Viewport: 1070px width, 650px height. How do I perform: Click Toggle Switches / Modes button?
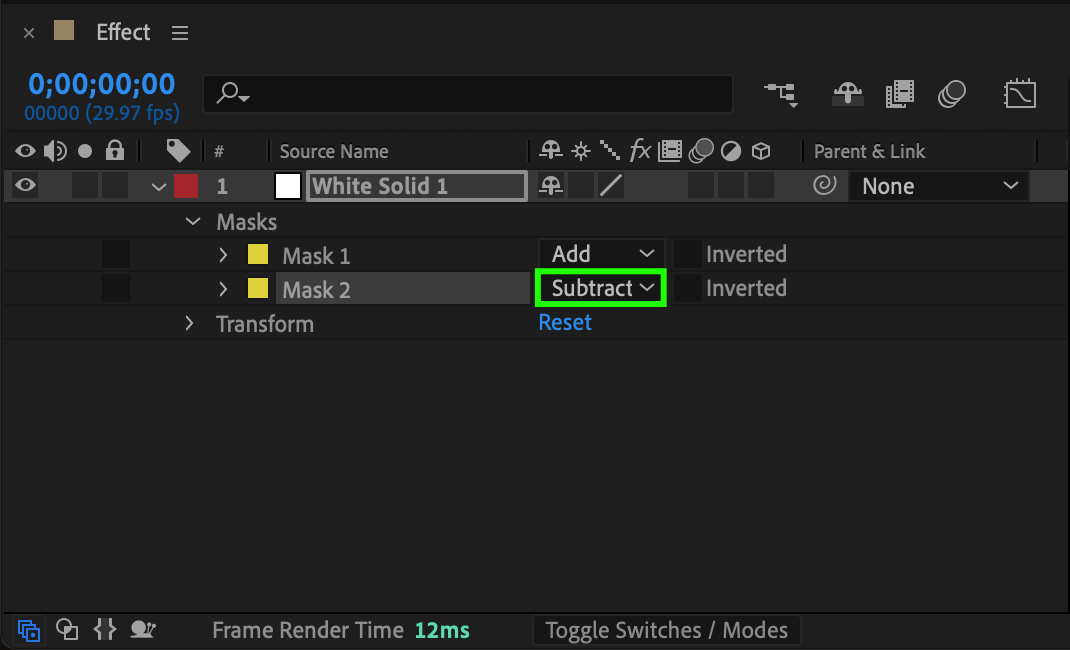(667, 630)
